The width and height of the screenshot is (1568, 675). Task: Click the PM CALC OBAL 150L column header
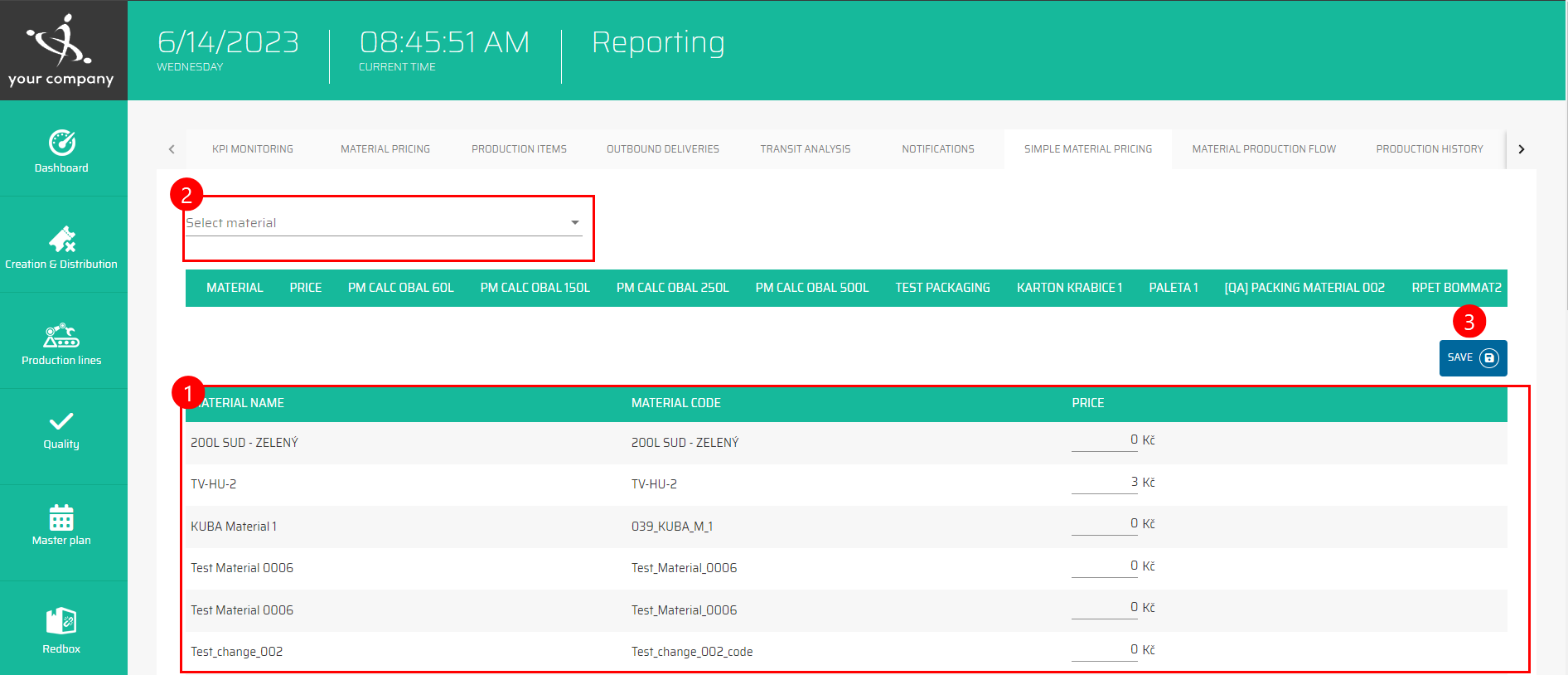pyautogui.click(x=535, y=288)
